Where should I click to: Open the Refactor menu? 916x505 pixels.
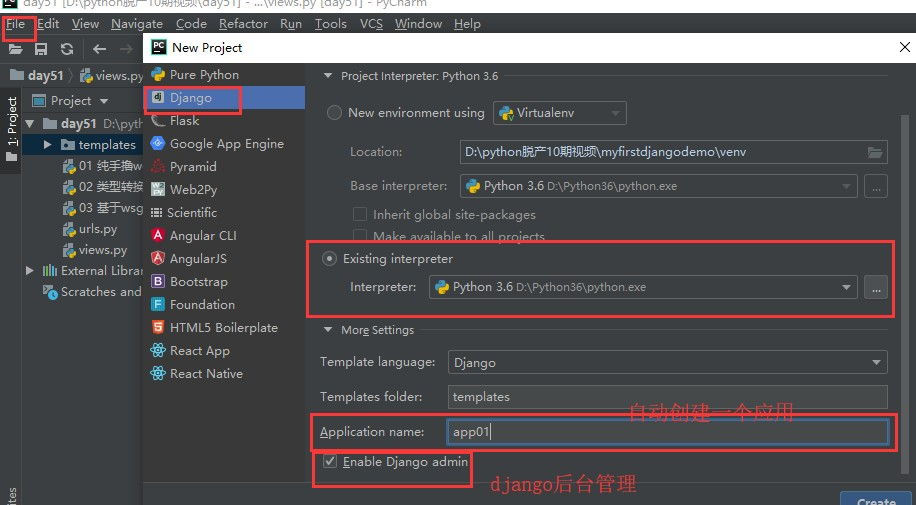(x=244, y=24)
